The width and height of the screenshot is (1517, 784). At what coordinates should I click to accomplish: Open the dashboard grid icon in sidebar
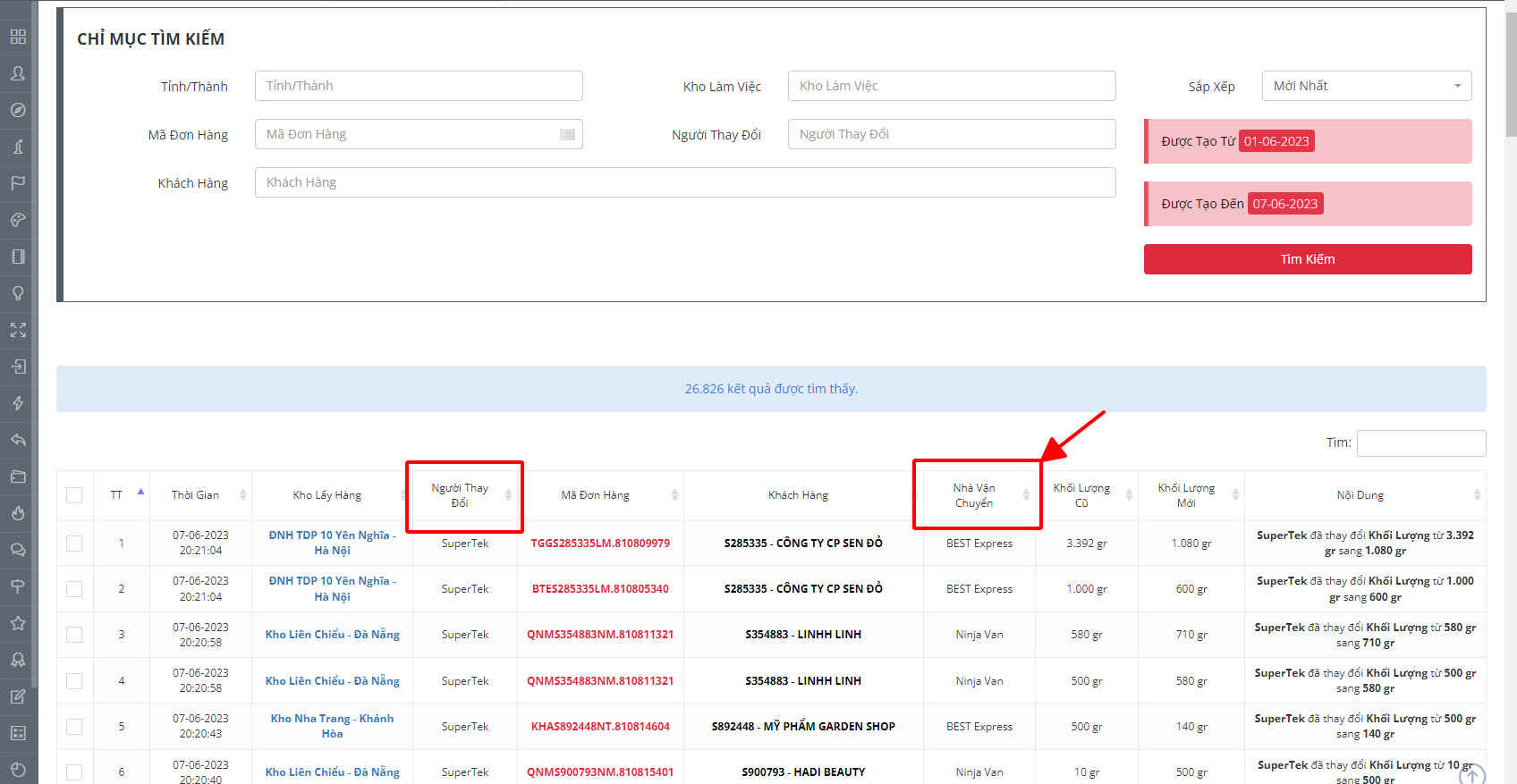pos(18,37)
